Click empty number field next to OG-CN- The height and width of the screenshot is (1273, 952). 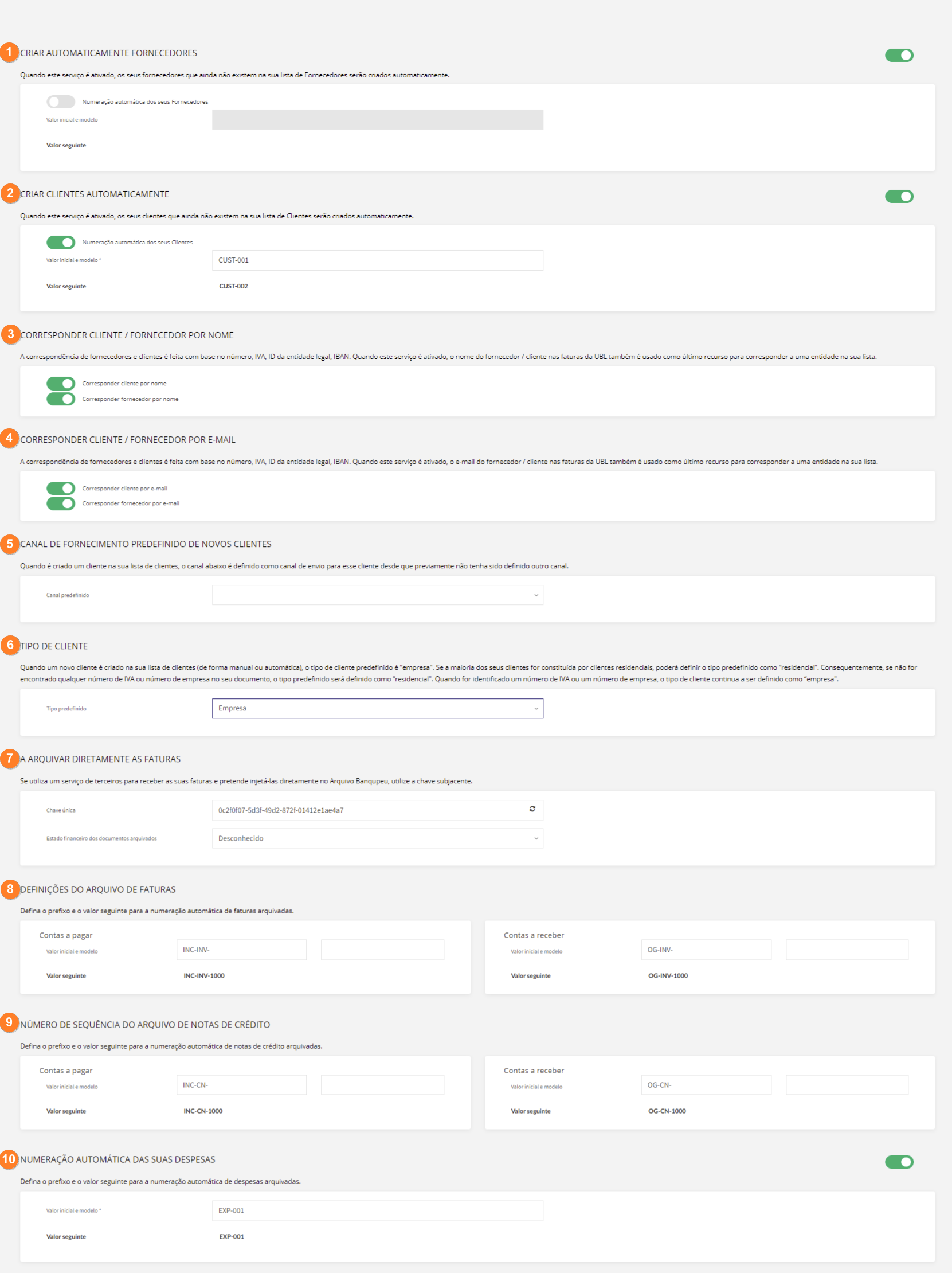(x=847, y=1085)
